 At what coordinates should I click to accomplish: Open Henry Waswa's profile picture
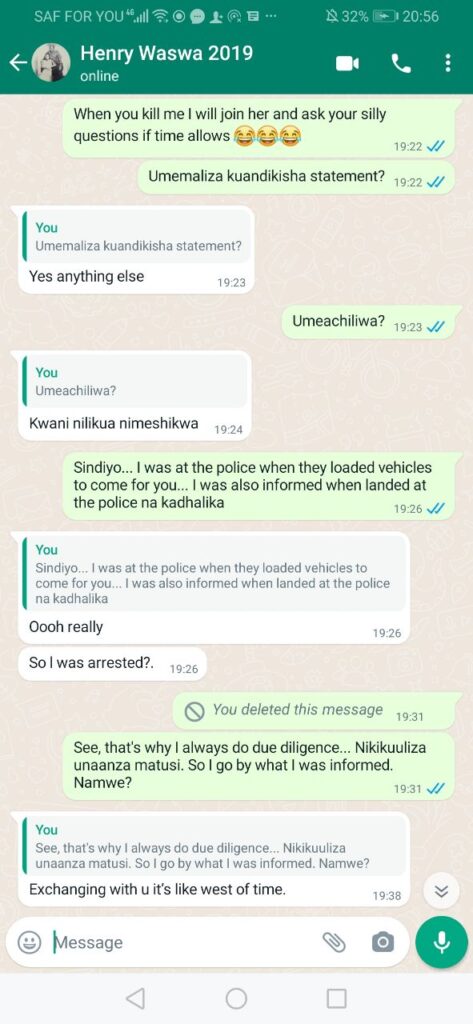51,63
